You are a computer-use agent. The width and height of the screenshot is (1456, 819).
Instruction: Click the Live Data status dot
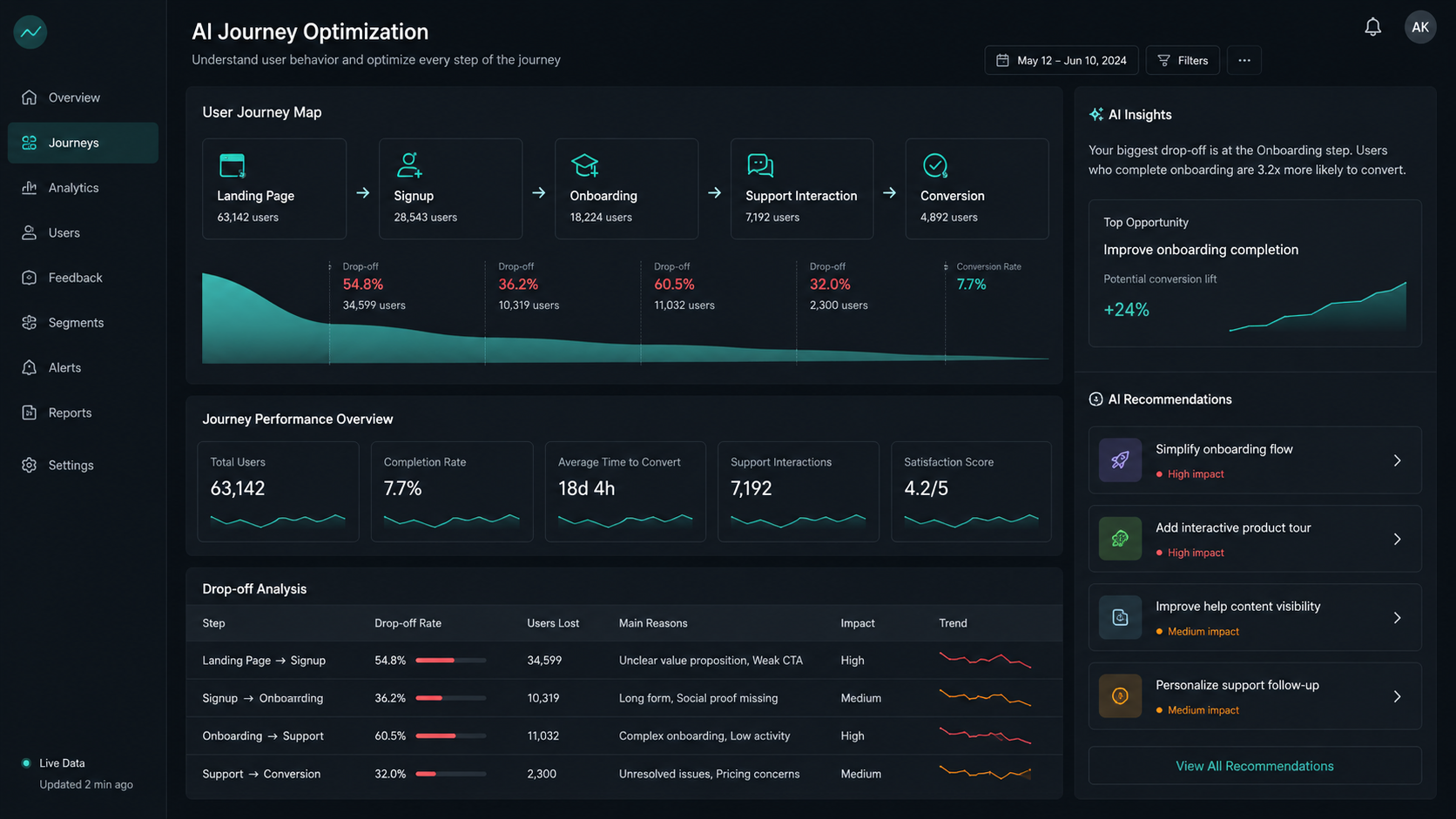26,763
